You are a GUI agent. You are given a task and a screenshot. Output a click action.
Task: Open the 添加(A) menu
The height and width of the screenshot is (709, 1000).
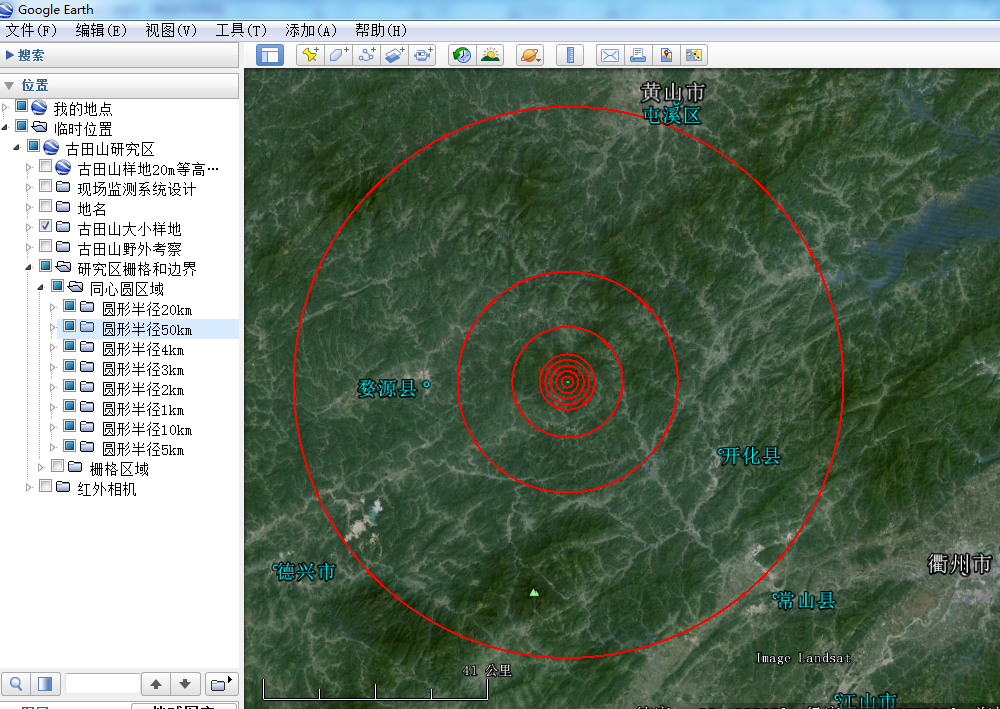pos(311,30)
